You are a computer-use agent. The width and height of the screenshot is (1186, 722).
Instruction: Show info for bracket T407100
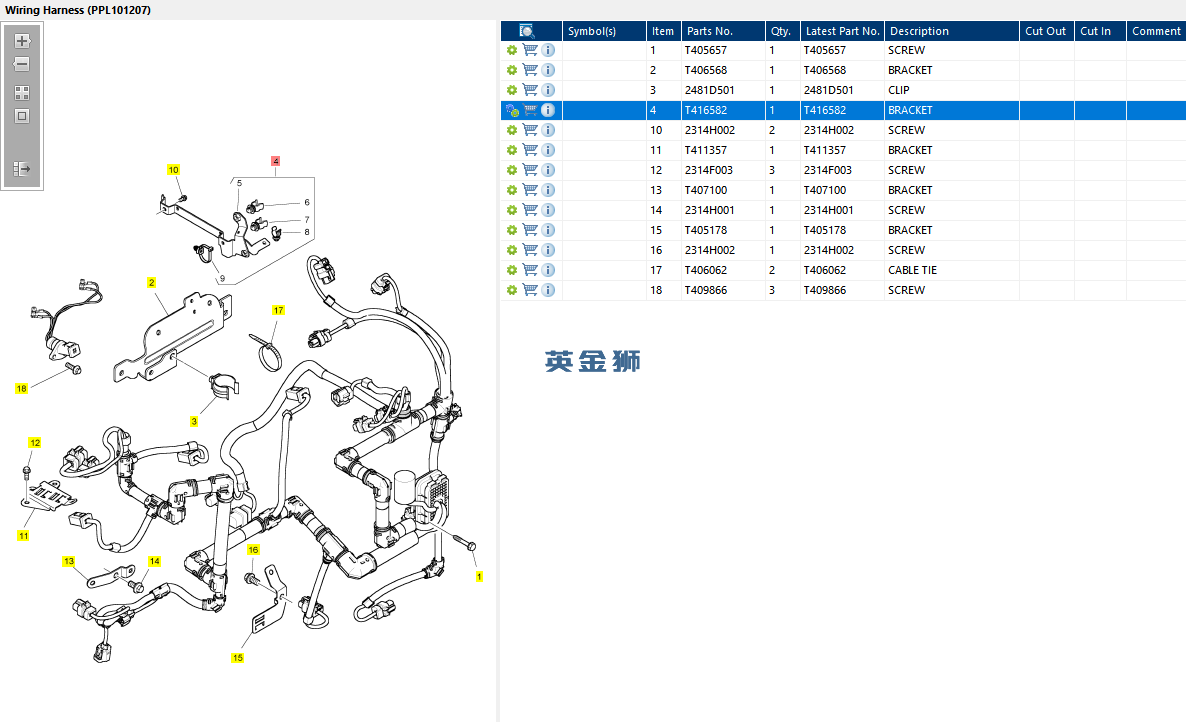(548, 190)
